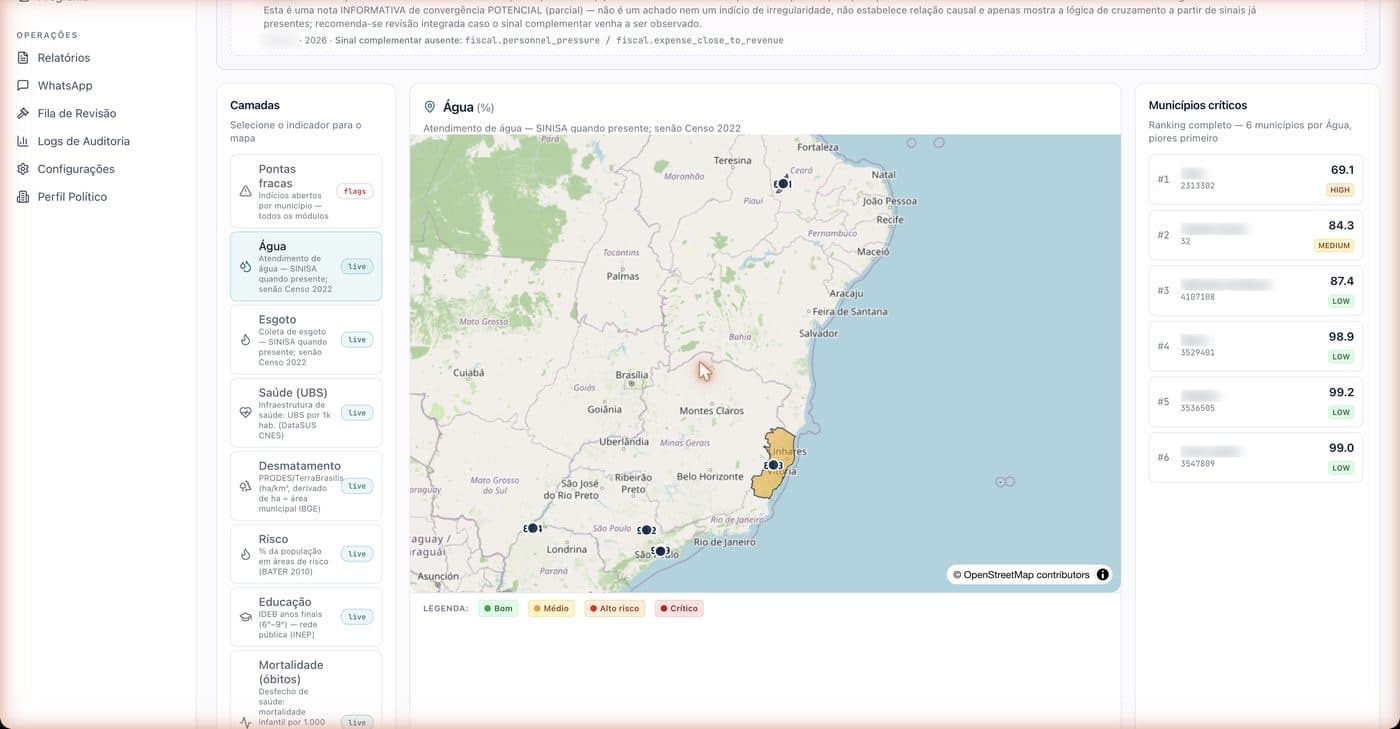Click the "live" badge on the Água card
This screenshot has height=729, width=1400.
(x=357, y=267)
